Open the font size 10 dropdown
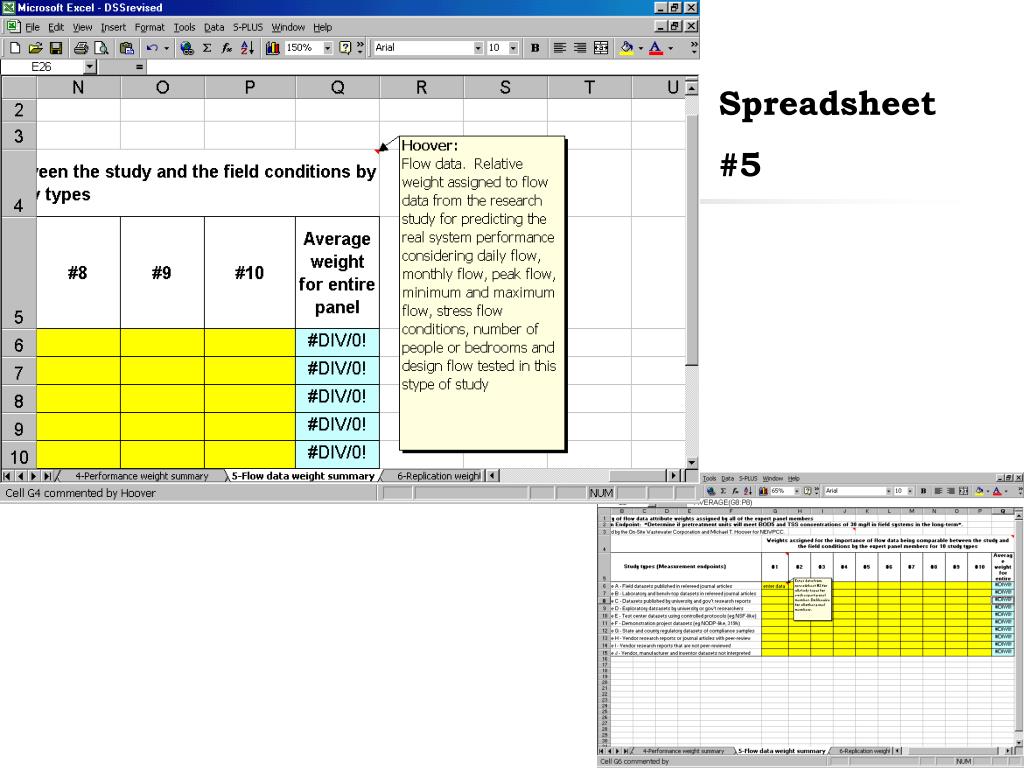This screenshot has width=1024, height=768. pos(513,48)
